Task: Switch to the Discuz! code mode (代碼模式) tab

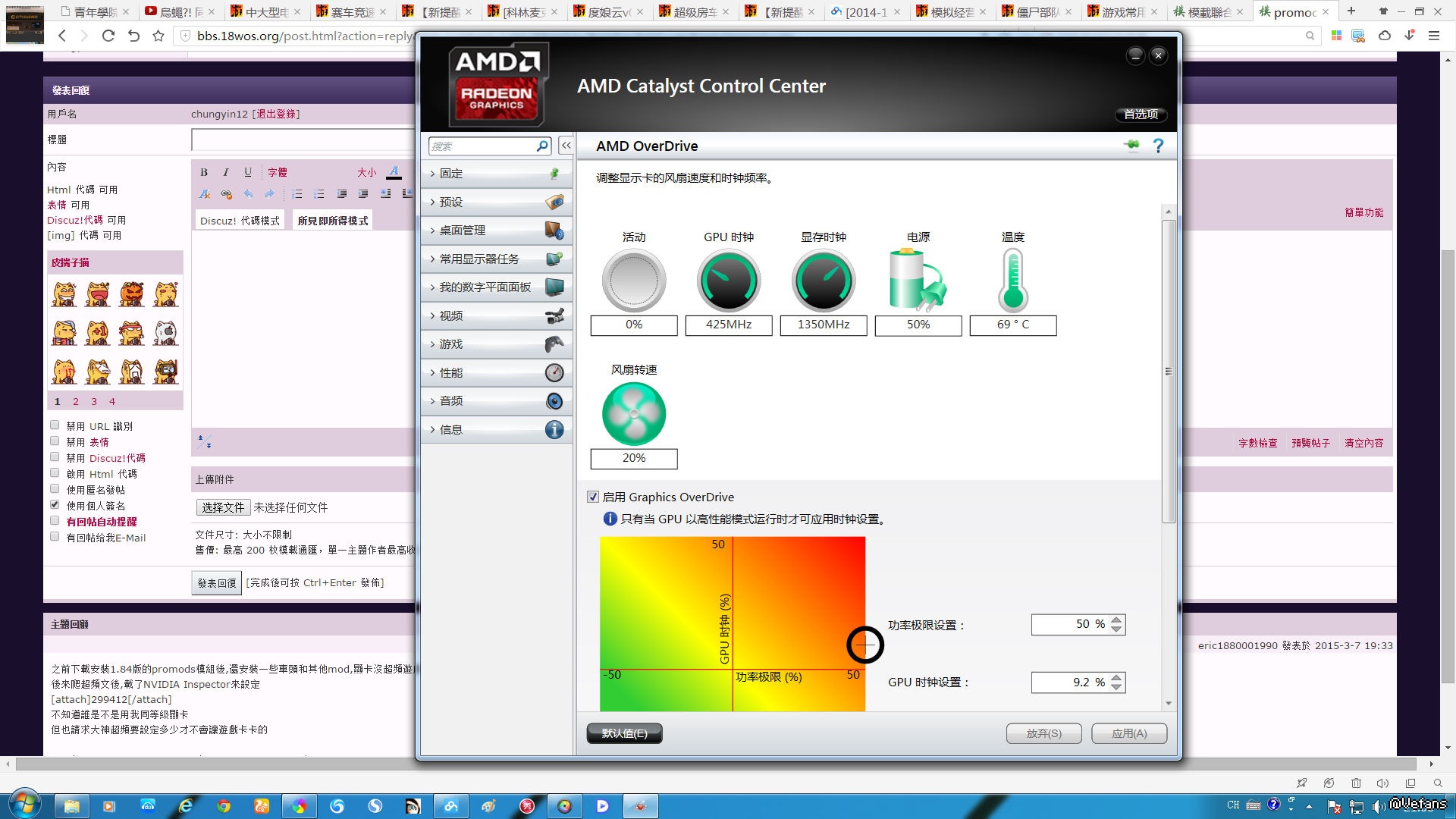Action: point(240,221)
